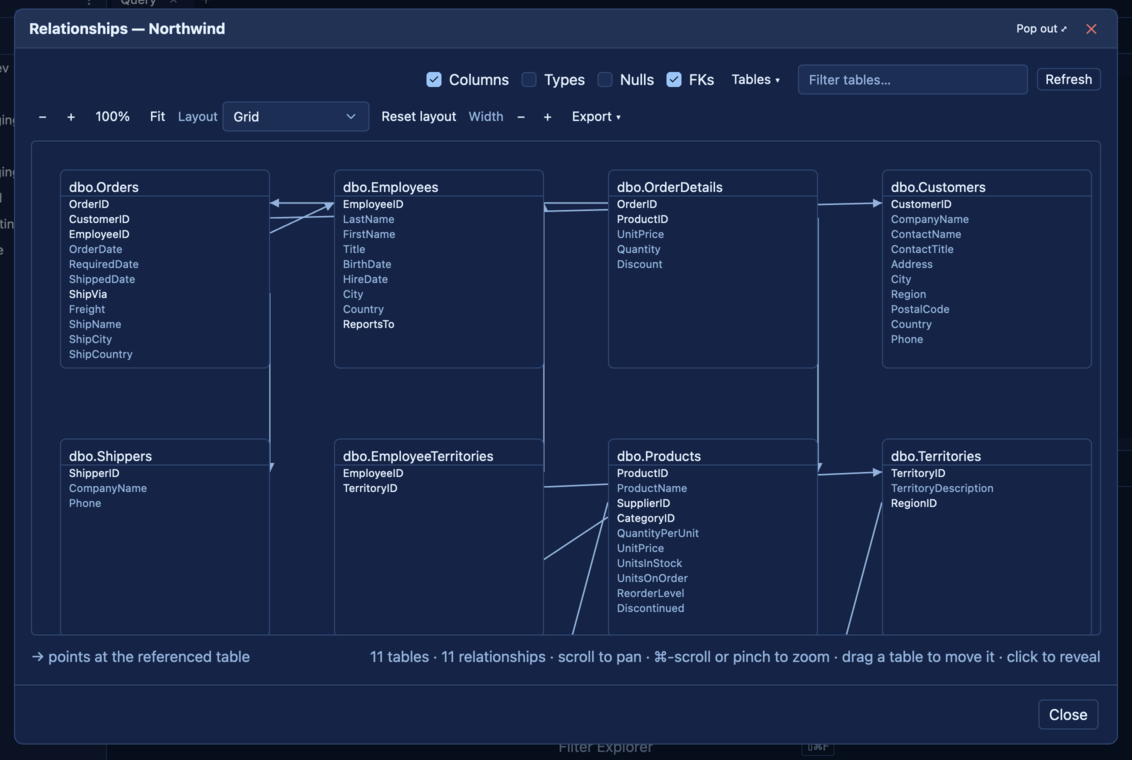1132x760 pixels.
Task: Click the Close button at bottom right
Action: 1068,715
